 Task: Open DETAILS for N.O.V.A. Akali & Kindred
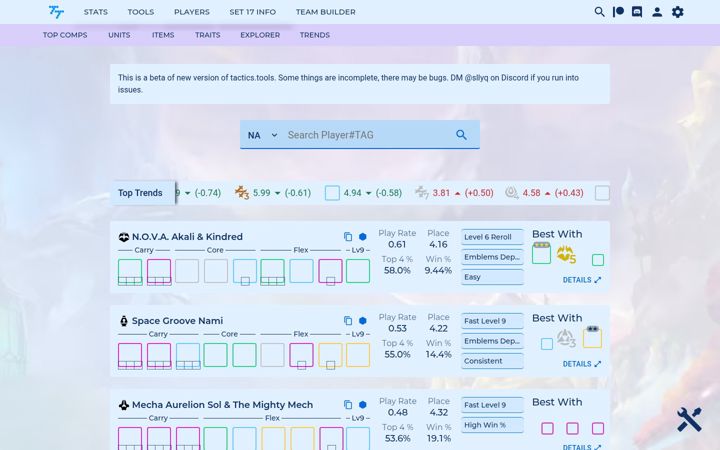tap(582, 280)
